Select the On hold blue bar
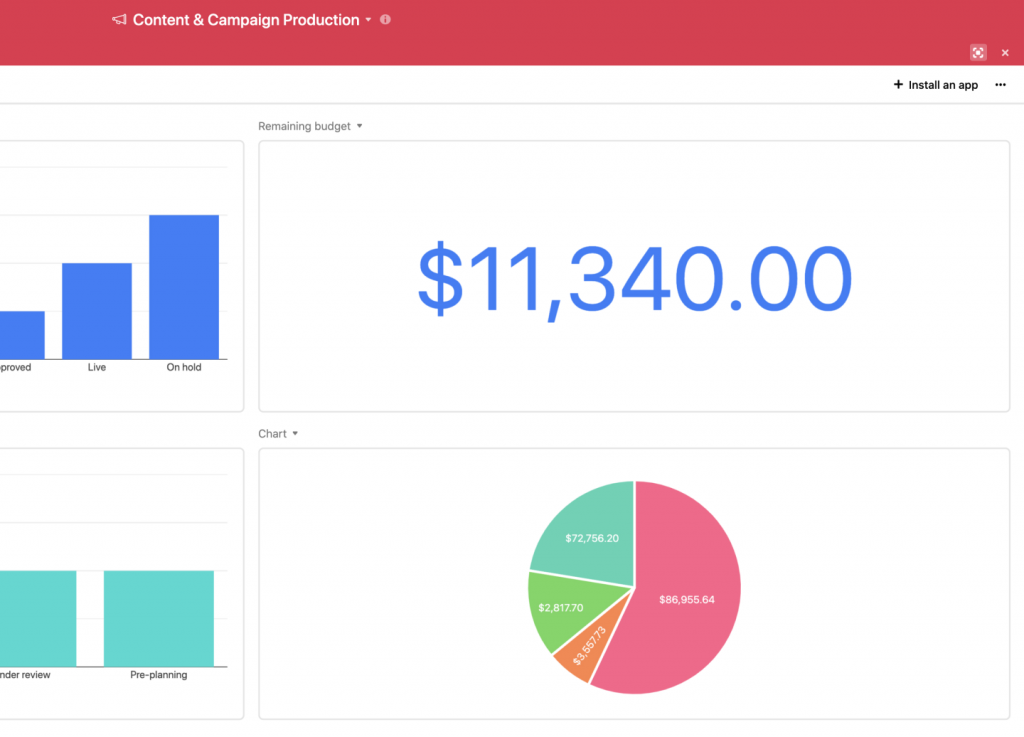The image size is (1024, 737). point(184,287)
